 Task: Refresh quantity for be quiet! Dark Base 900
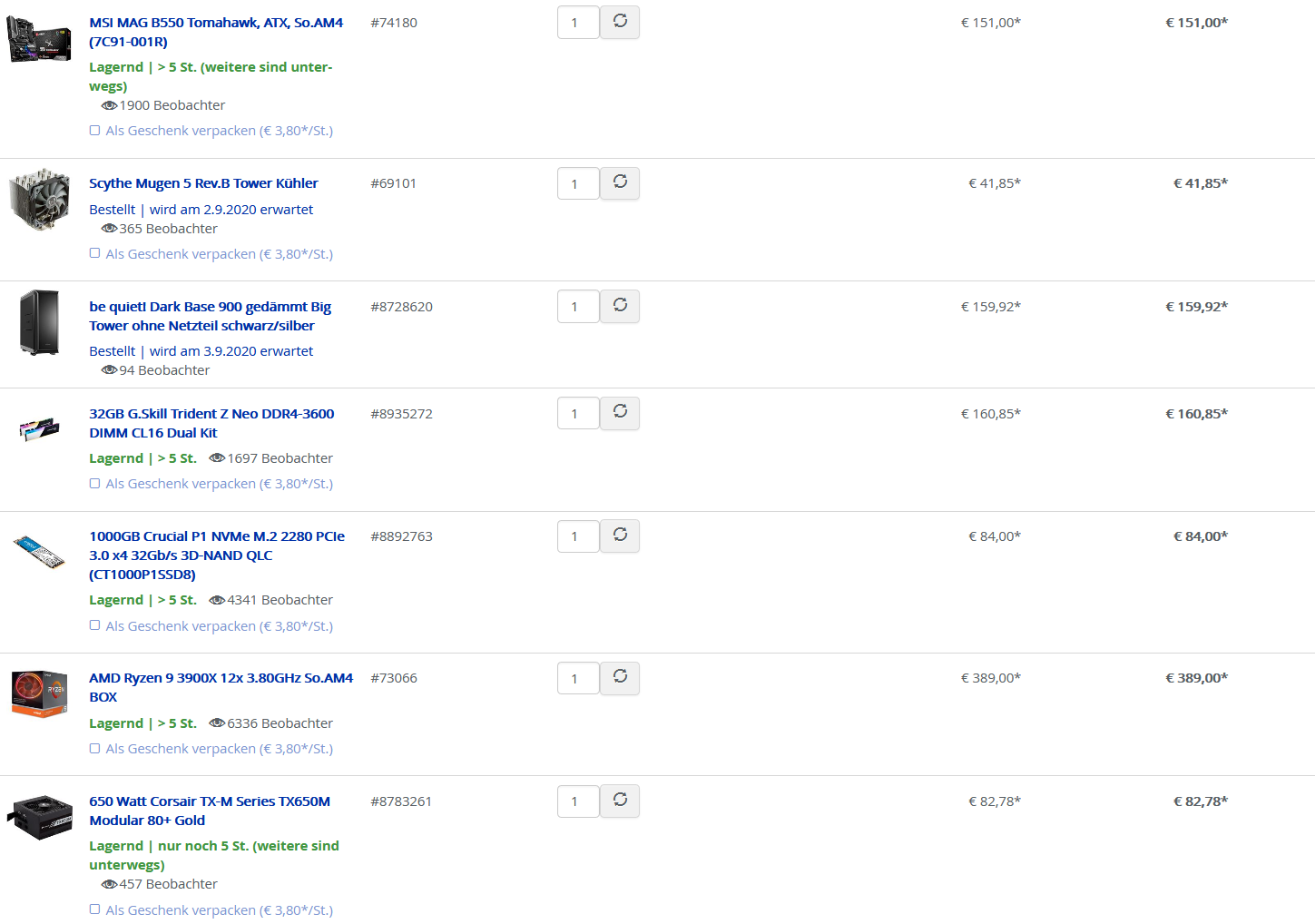tap(620, 306)
